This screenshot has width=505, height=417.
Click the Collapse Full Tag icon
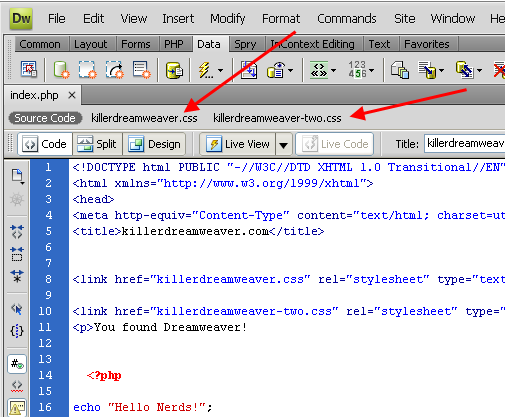[x=17, y=231]
